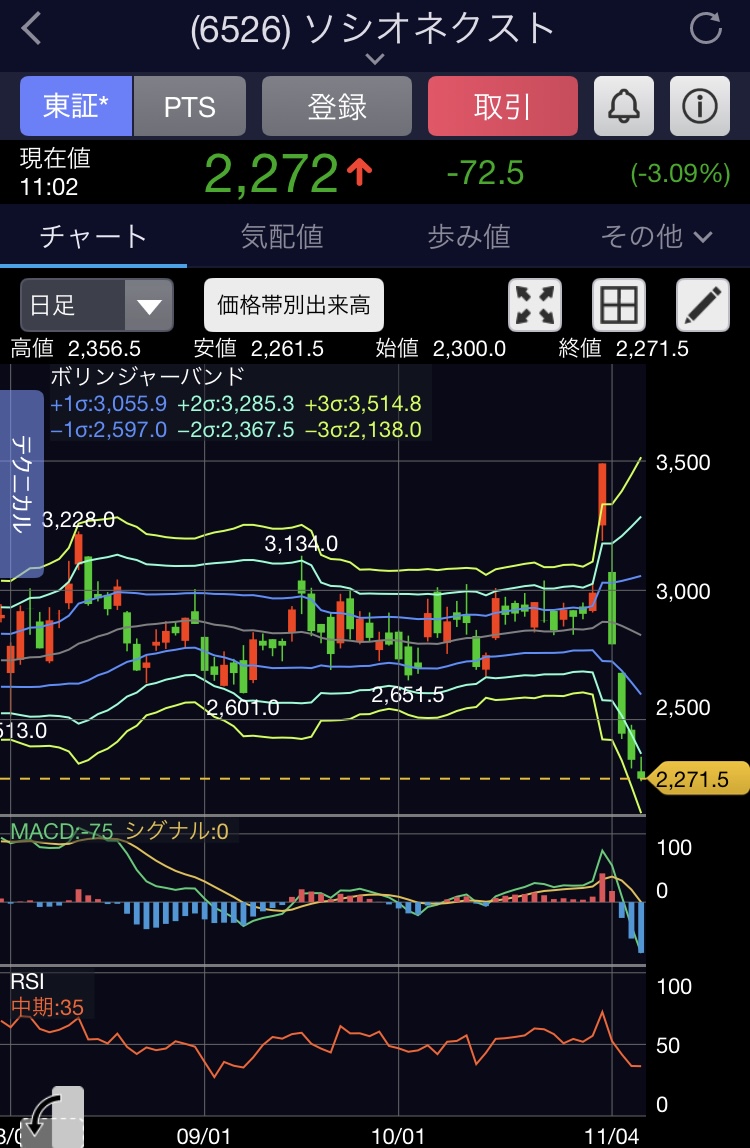The width and height of the screenshot is (750, 1148).
Task: Expand chart to fullscreen view
Action: tap(535, 305)
